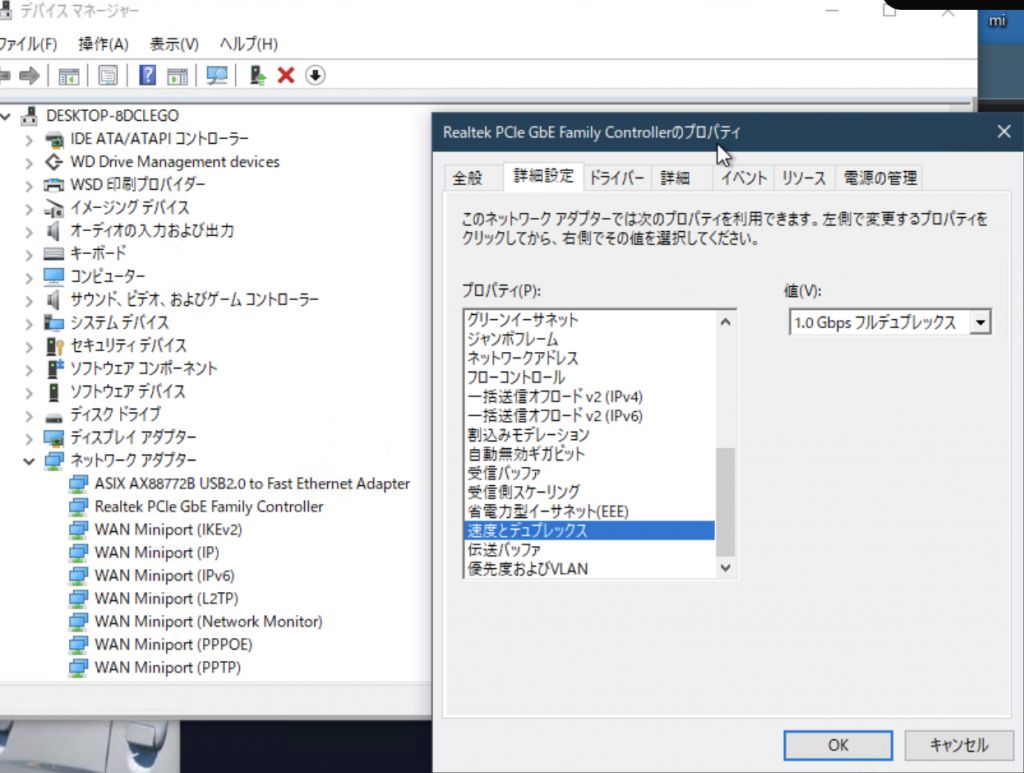1024x773 pixels.
Task: Click the show/hide console tree toolbar icon
Action: click(69, 76)
